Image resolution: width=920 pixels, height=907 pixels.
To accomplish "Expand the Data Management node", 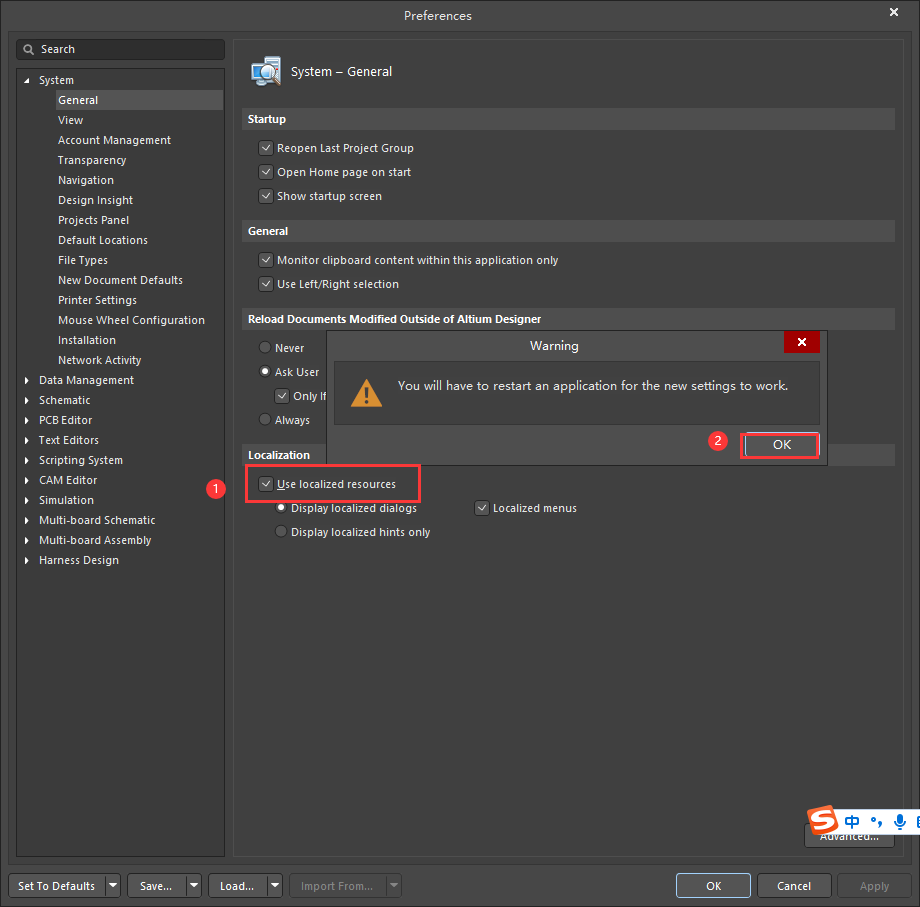I will (x=26, y=381).
